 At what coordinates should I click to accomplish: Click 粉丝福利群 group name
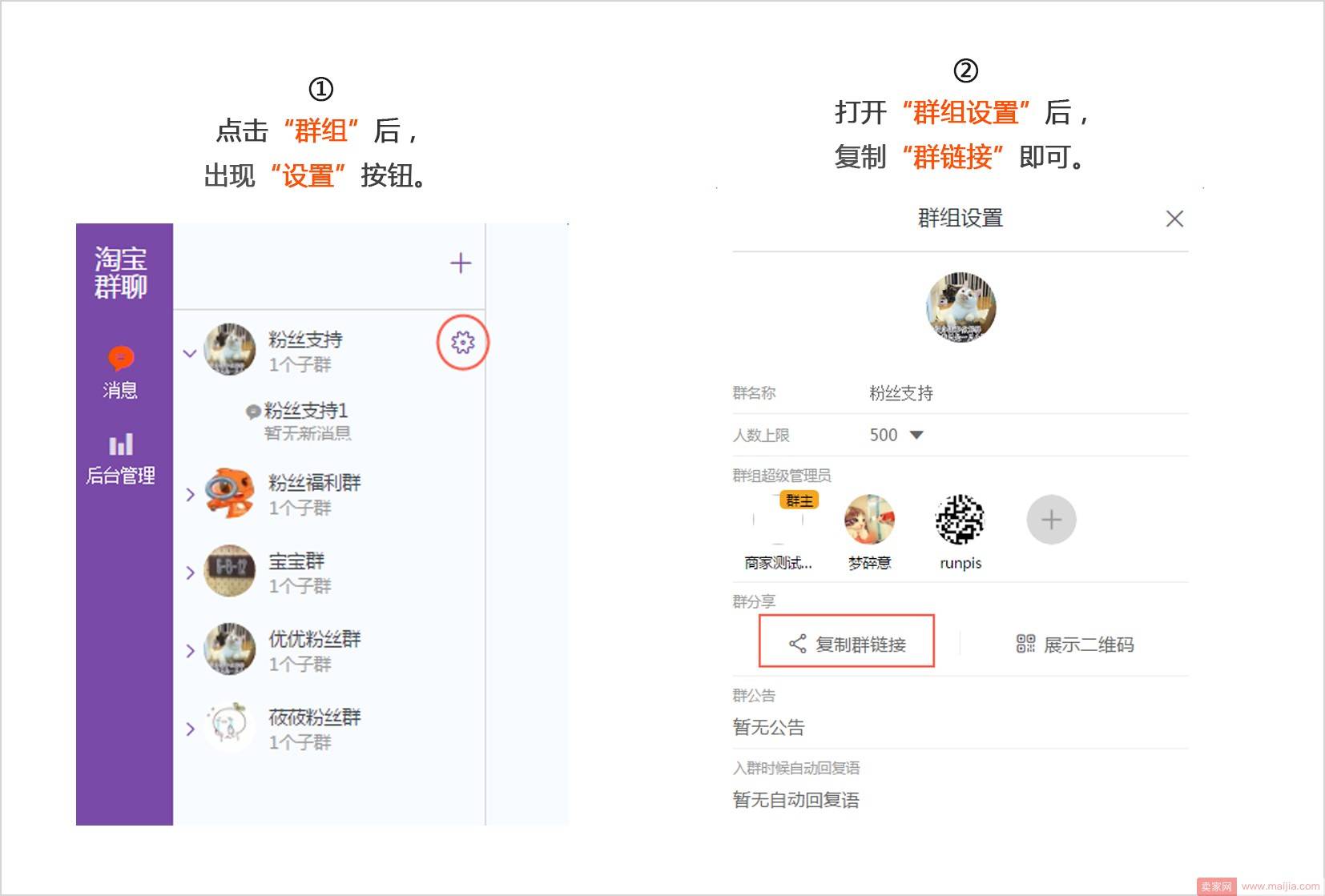coord(314,482)
